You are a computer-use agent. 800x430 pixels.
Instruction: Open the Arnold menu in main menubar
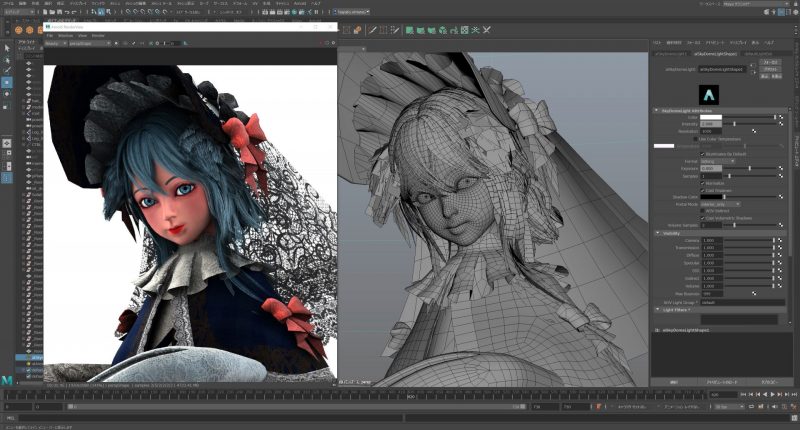pyautogui.click(x=300, y=3)
